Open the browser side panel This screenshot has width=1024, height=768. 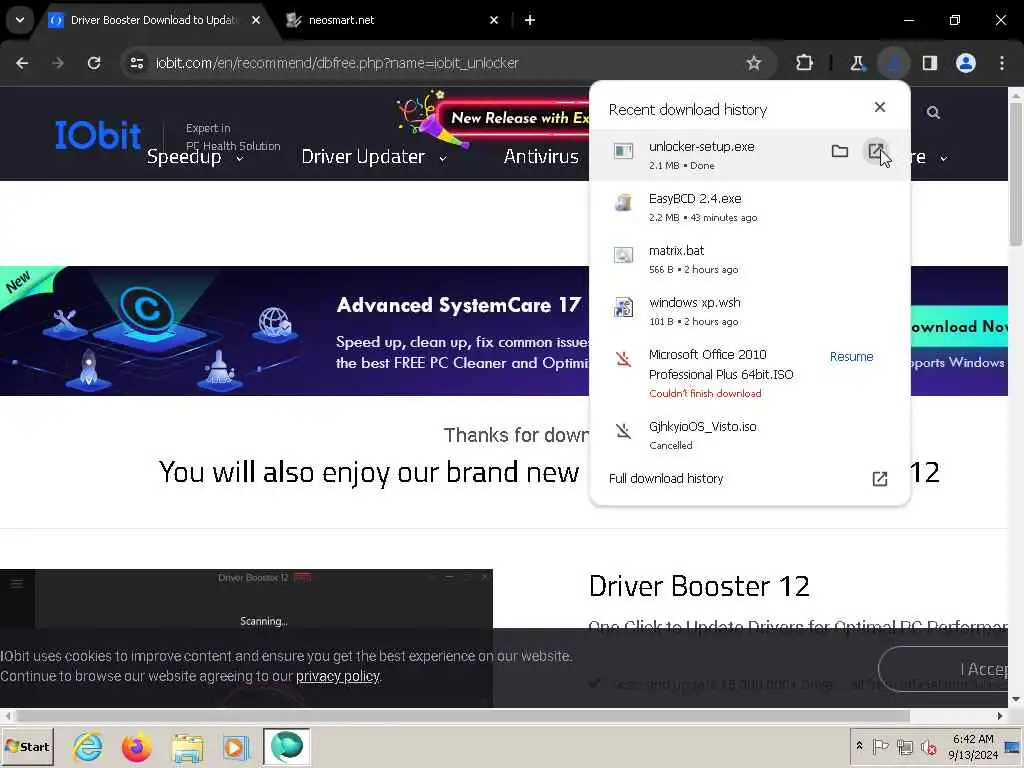pyautogui.click(x=930, y=63)
